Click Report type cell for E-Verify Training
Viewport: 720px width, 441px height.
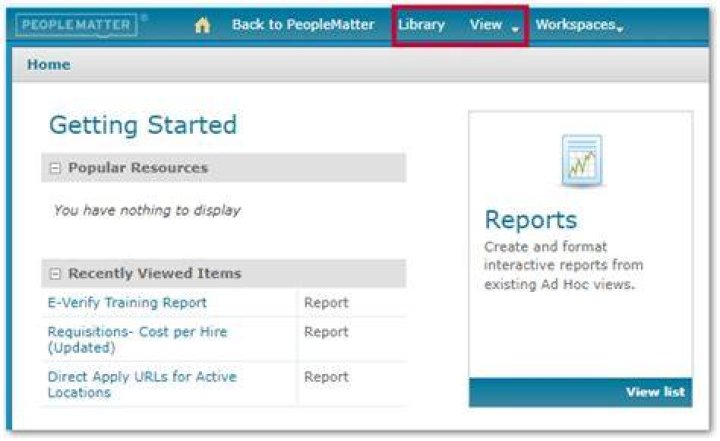326,303
